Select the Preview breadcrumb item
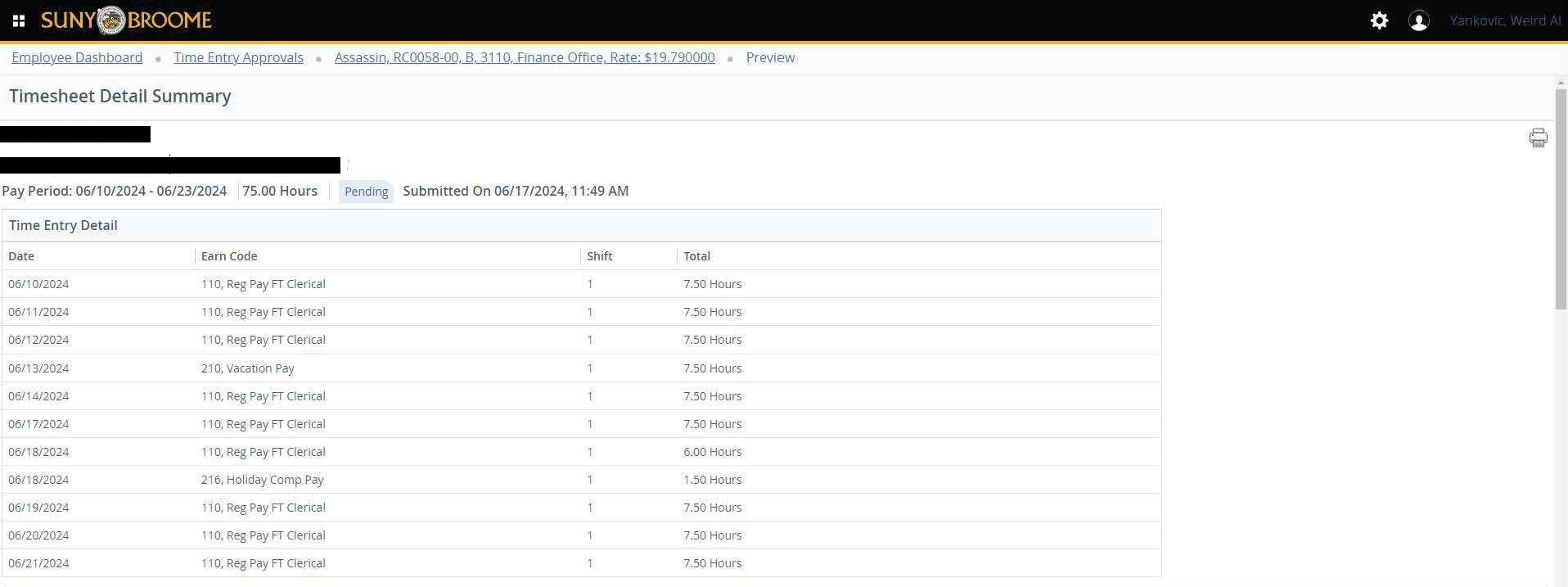1568x587 pixels. coord(769,57)
